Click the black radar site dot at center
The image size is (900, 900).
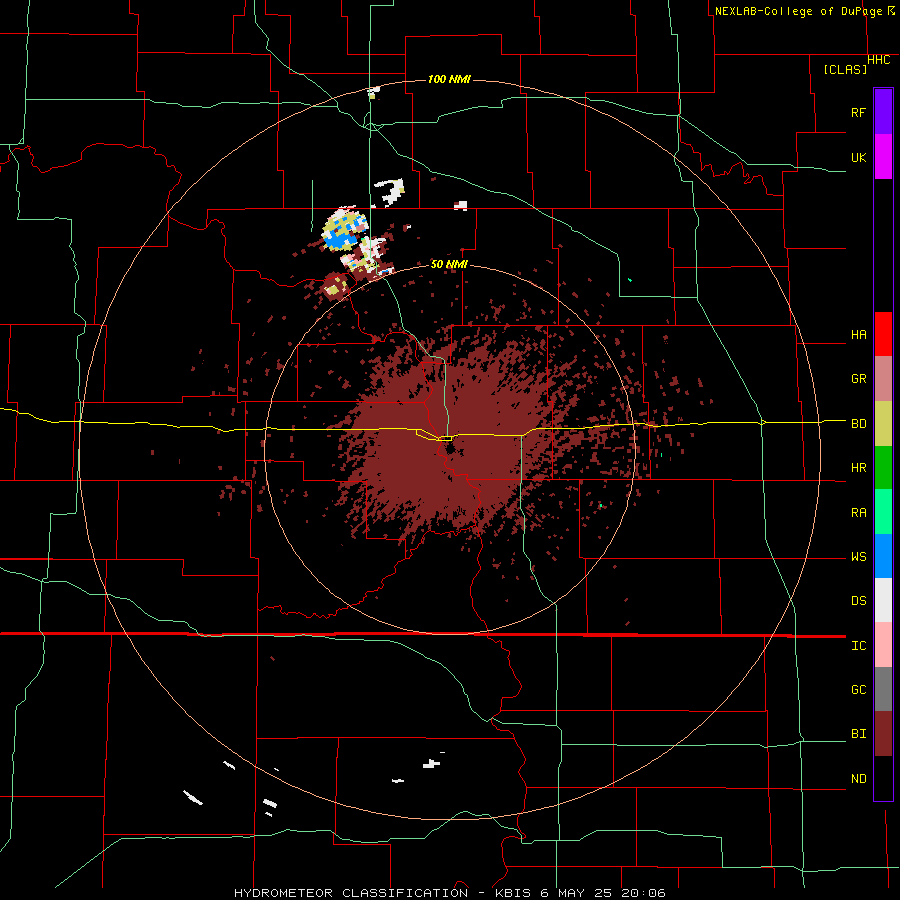[x=451, y=448]
